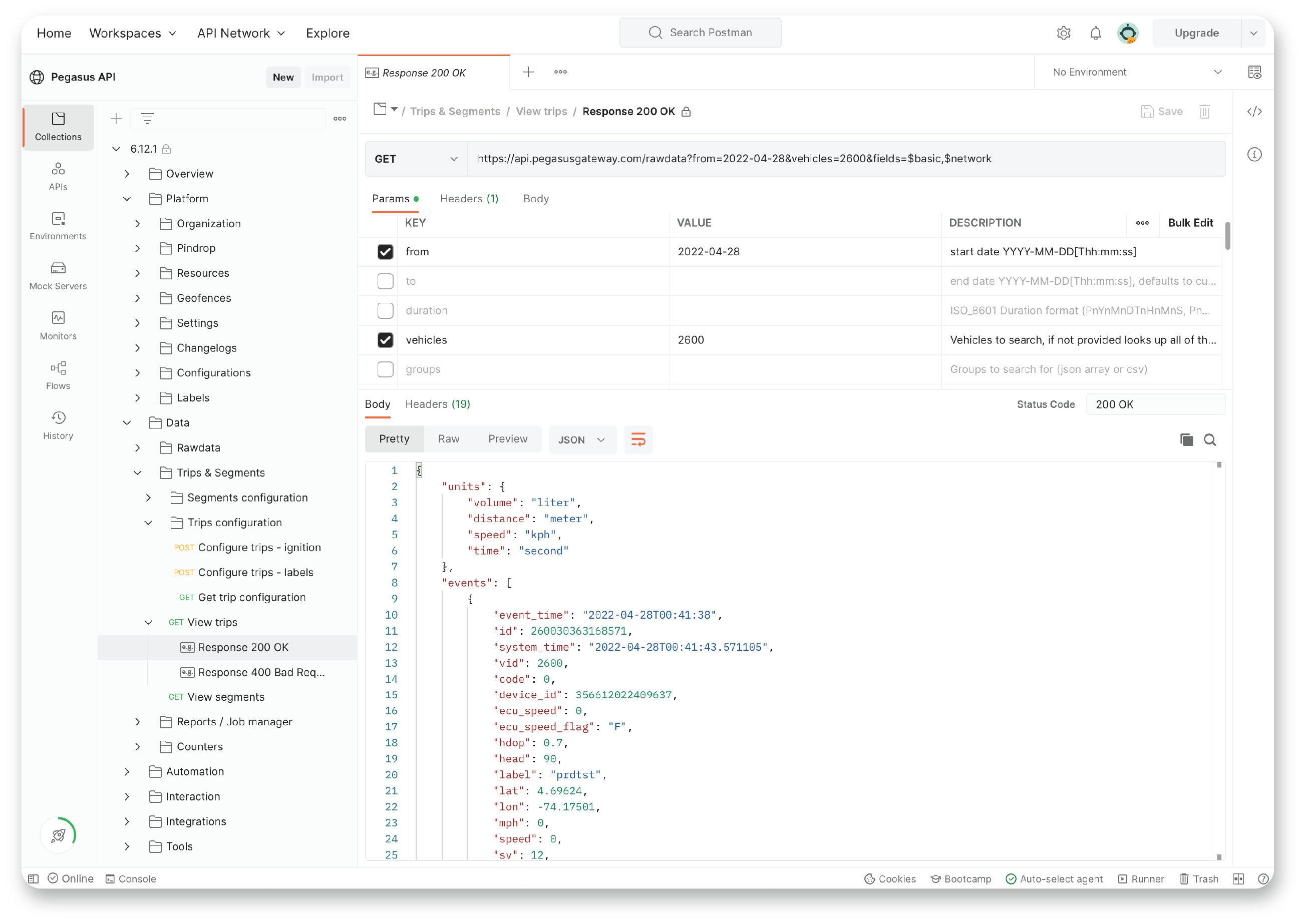The image size is (1304, 924).
Task: Open tab options ellipsis menu
Action: tap(560, 72)
